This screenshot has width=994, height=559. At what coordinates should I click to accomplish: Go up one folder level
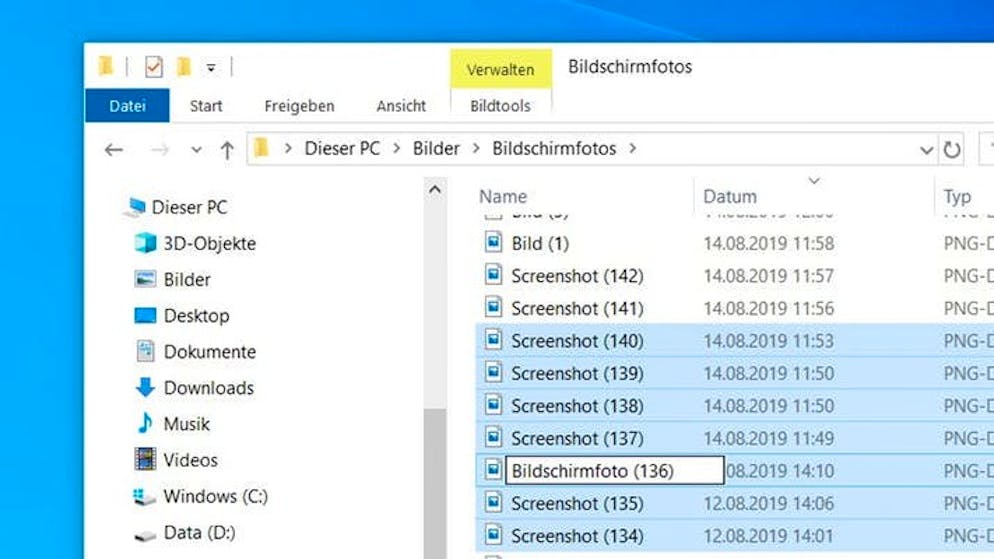coord(227,150)
